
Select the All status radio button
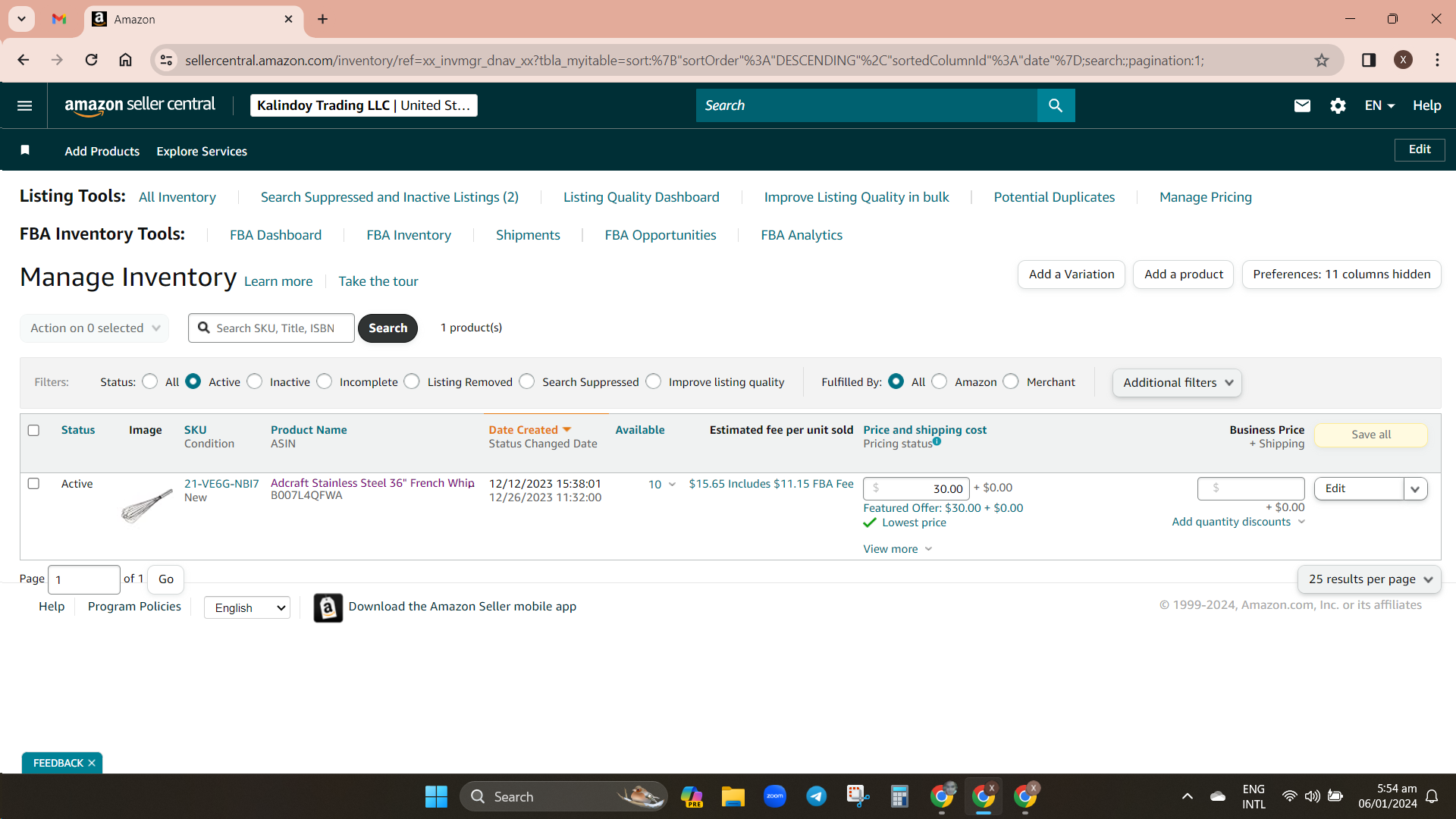(x=150, y=381)
